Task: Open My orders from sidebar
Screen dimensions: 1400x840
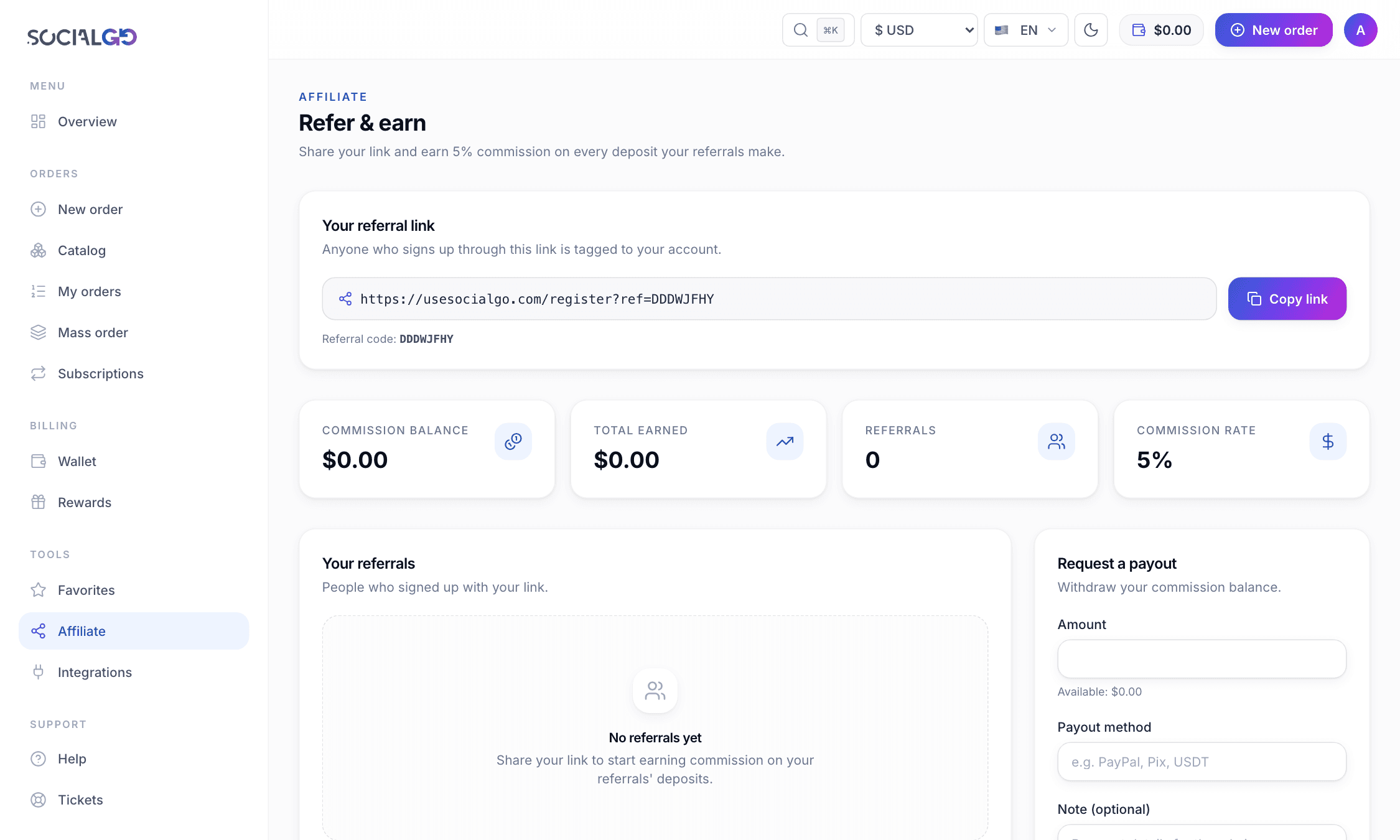Action: point(134,291)
